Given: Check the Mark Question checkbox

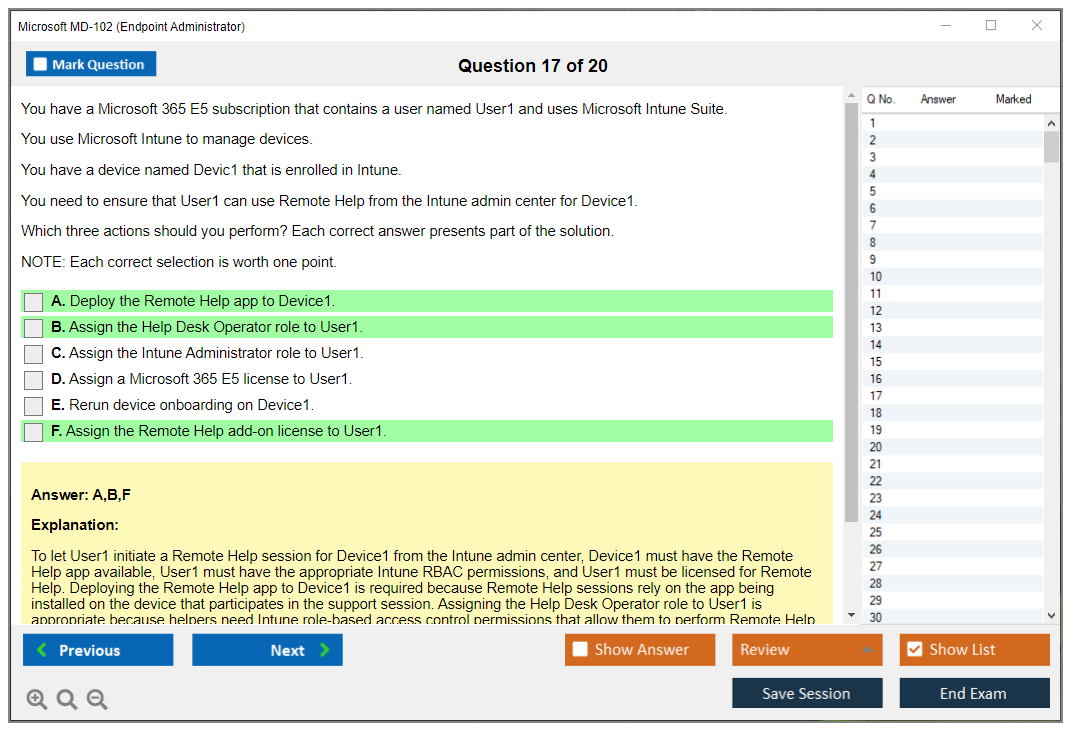Looking at the screenshot, I should [40, 64].
